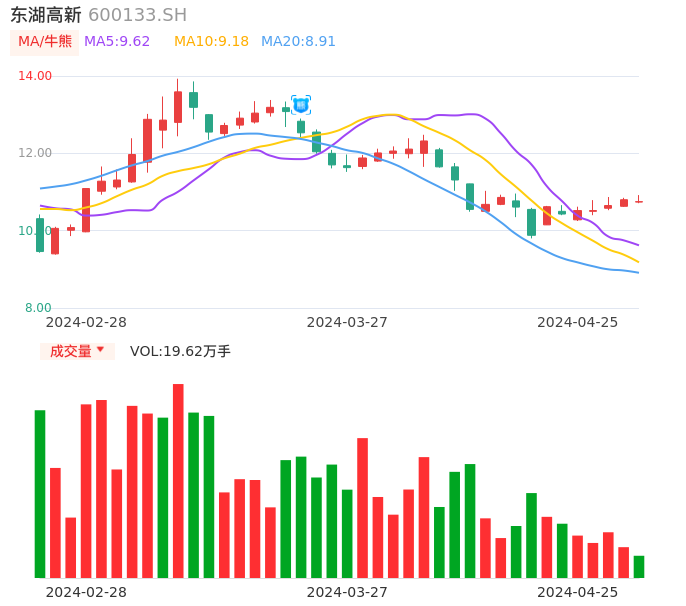The height and width of the screenshot is (606, 686).
Task: Toggle the MA20:8.91 moving average legend
Action: click(x=298, y=41)
